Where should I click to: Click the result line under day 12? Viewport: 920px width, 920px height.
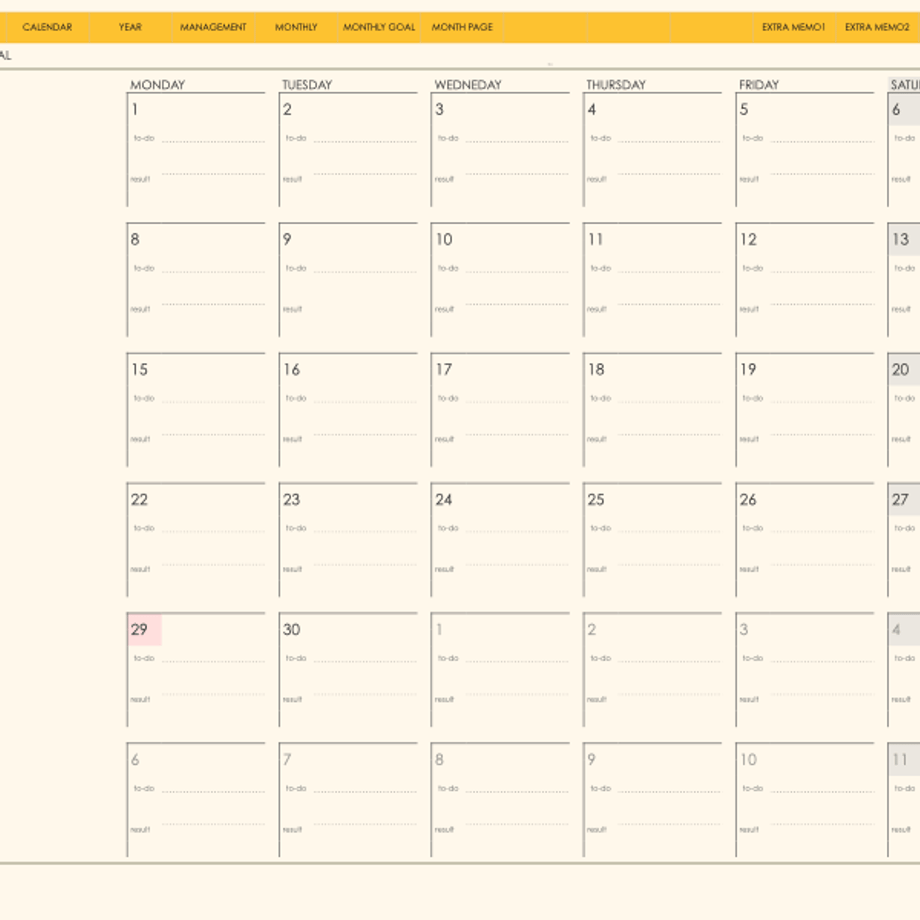[822, 304]
